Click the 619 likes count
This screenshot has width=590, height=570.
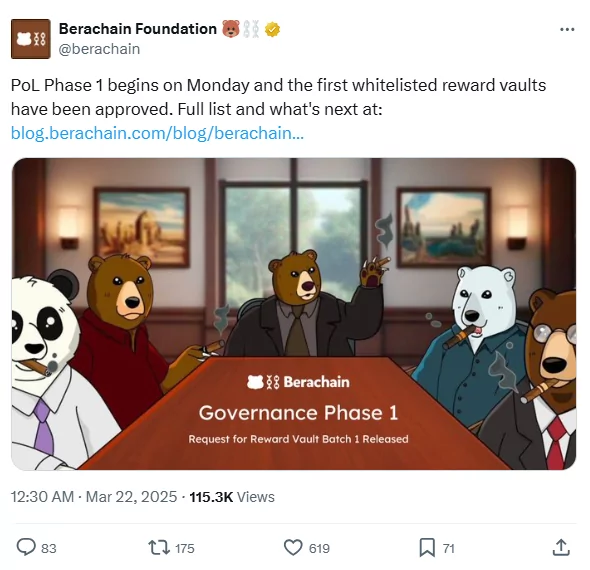(319, 549)
